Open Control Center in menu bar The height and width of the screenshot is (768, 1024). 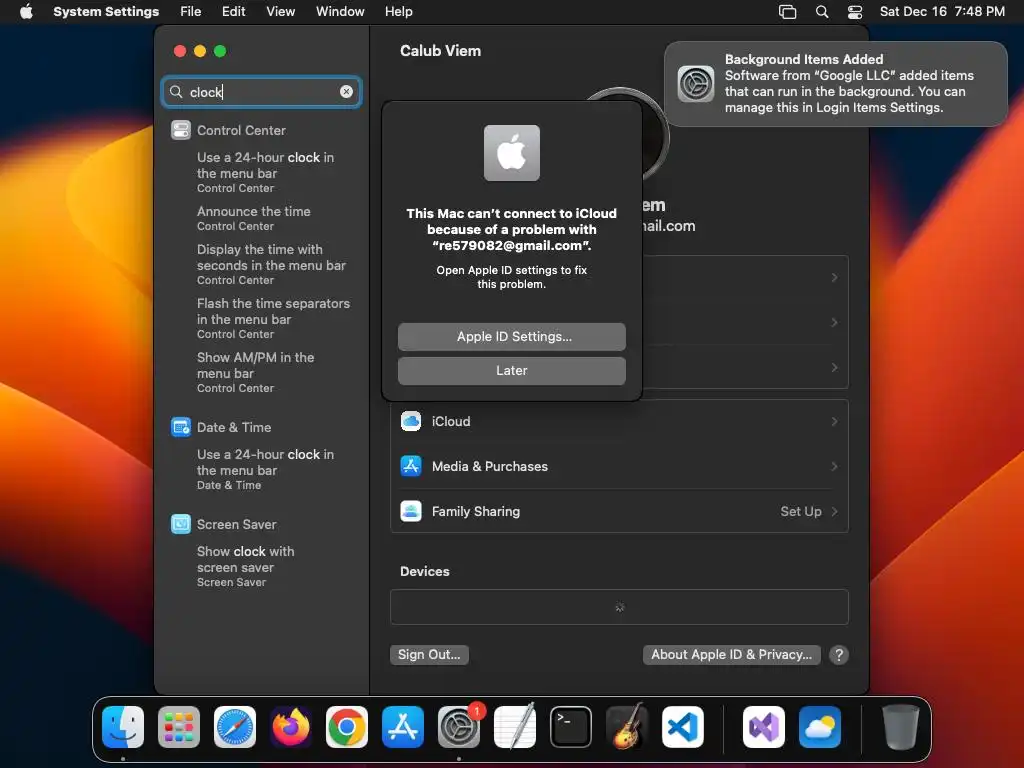[855, 12]
